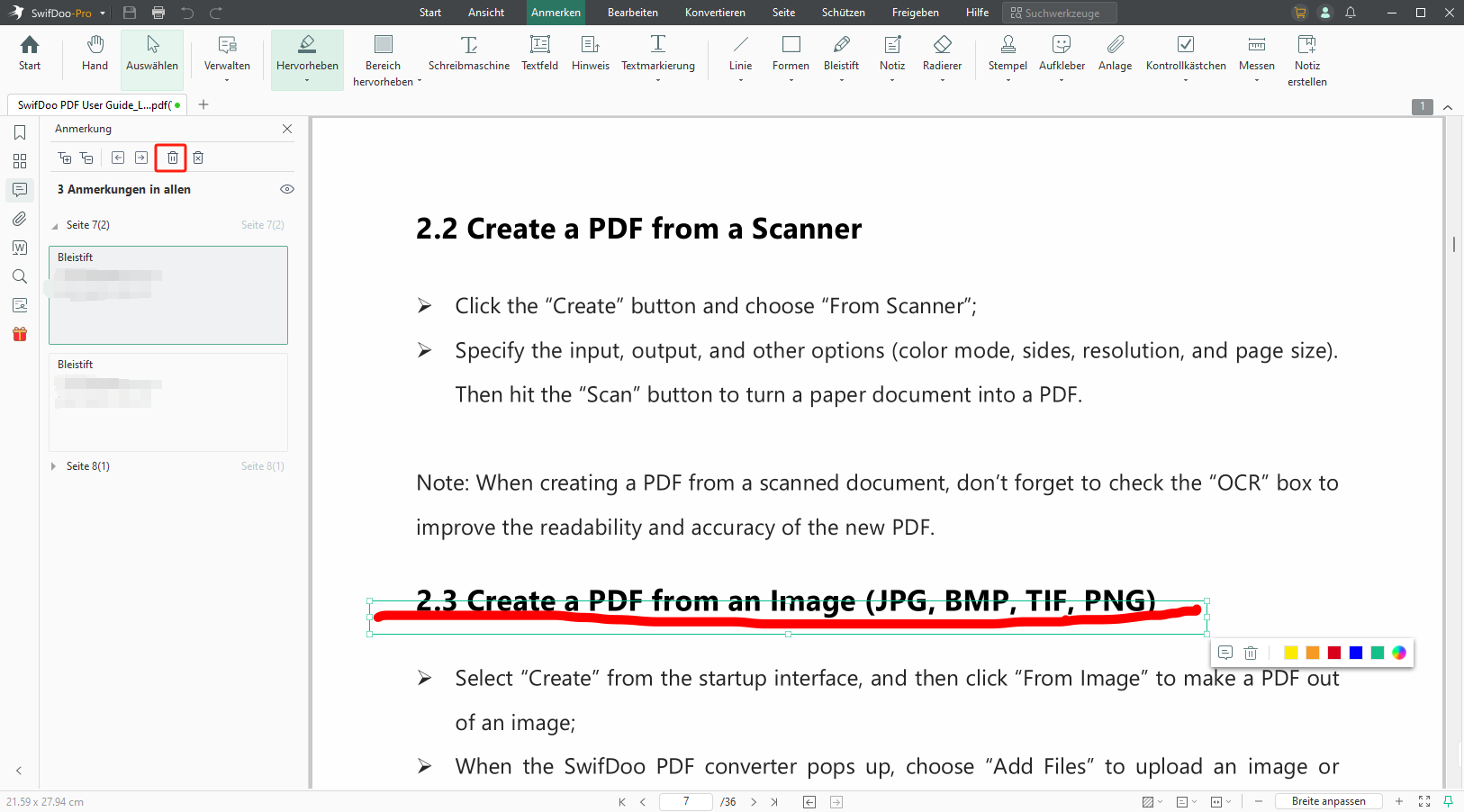Toggle the green pin icon in status bar
This screenshot has width=1464, height=812.
click(1448, 801)
